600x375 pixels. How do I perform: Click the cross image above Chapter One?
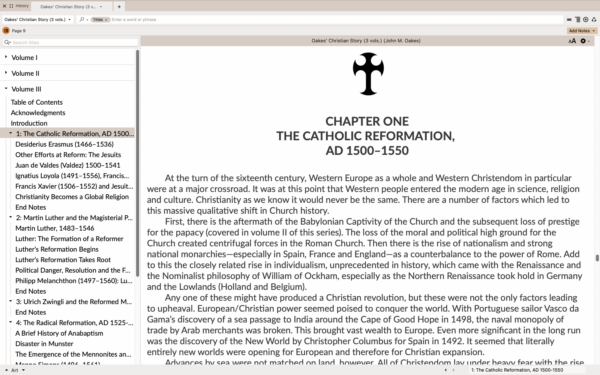[x=368, y=74]
